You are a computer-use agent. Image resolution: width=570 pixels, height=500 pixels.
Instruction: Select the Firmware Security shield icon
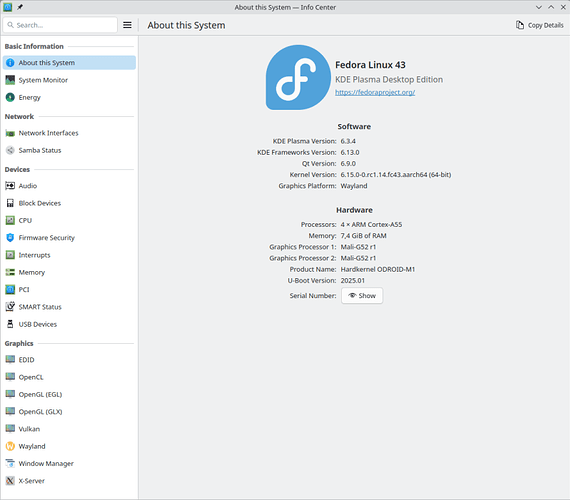tap(10, 238)
